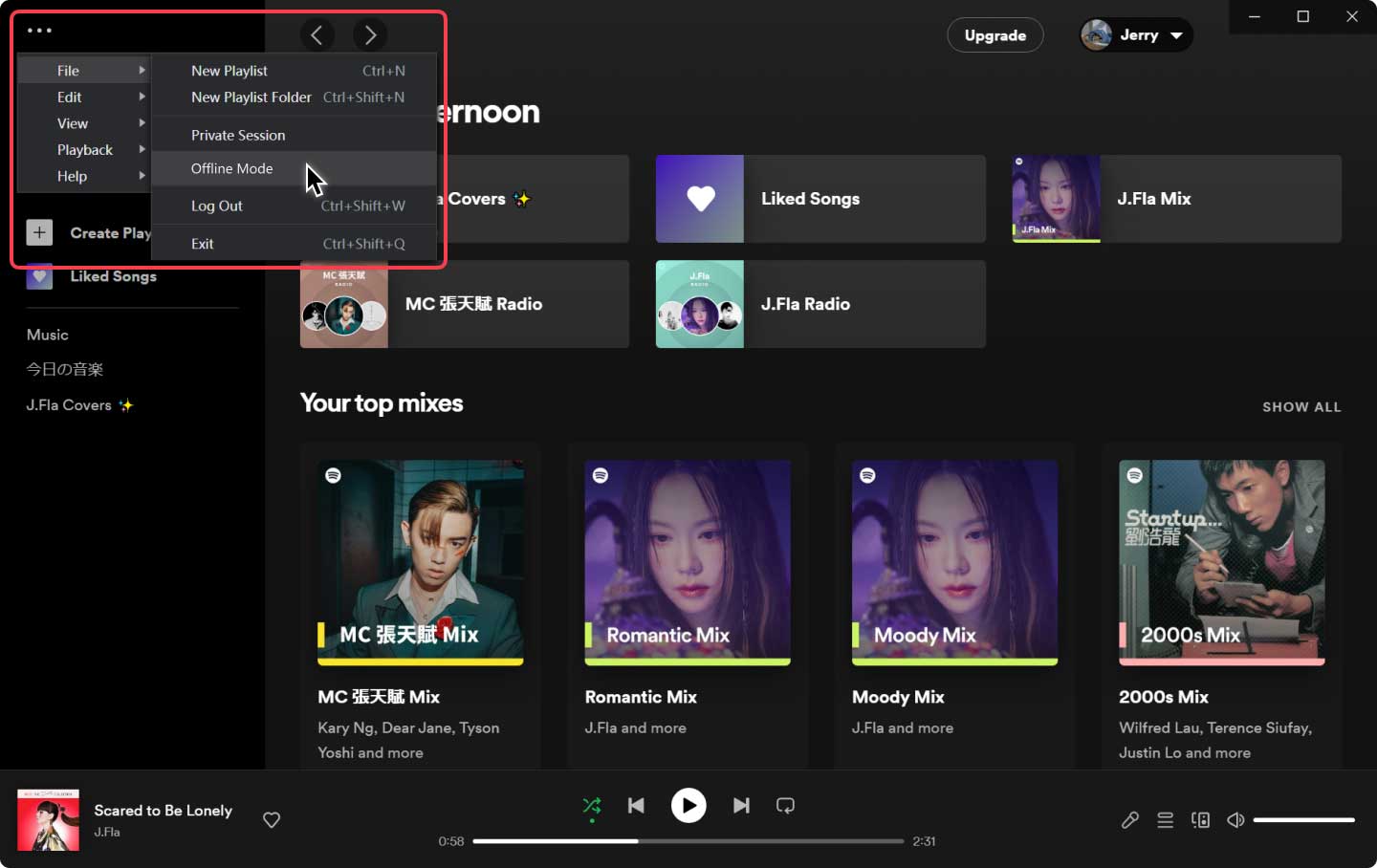Image resolution: width=1377 pixels, height=868 pixels.
Task: Go back with the left arrow button
Action: click(317, 35)
